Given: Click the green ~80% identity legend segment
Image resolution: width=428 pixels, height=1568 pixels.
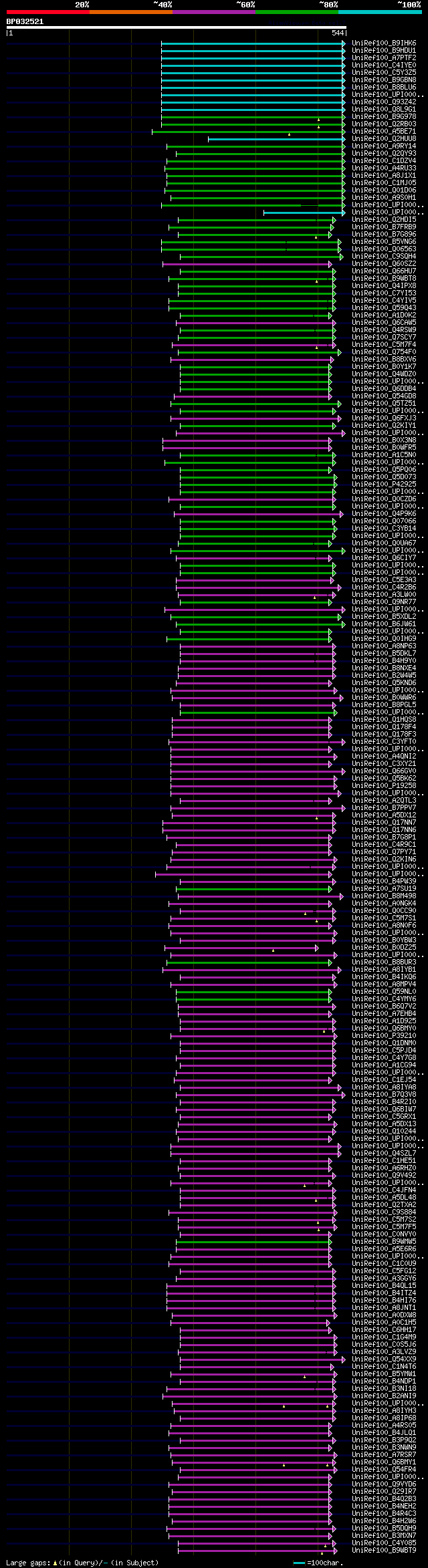Looking at the screenshot, I should click(297, 12).
